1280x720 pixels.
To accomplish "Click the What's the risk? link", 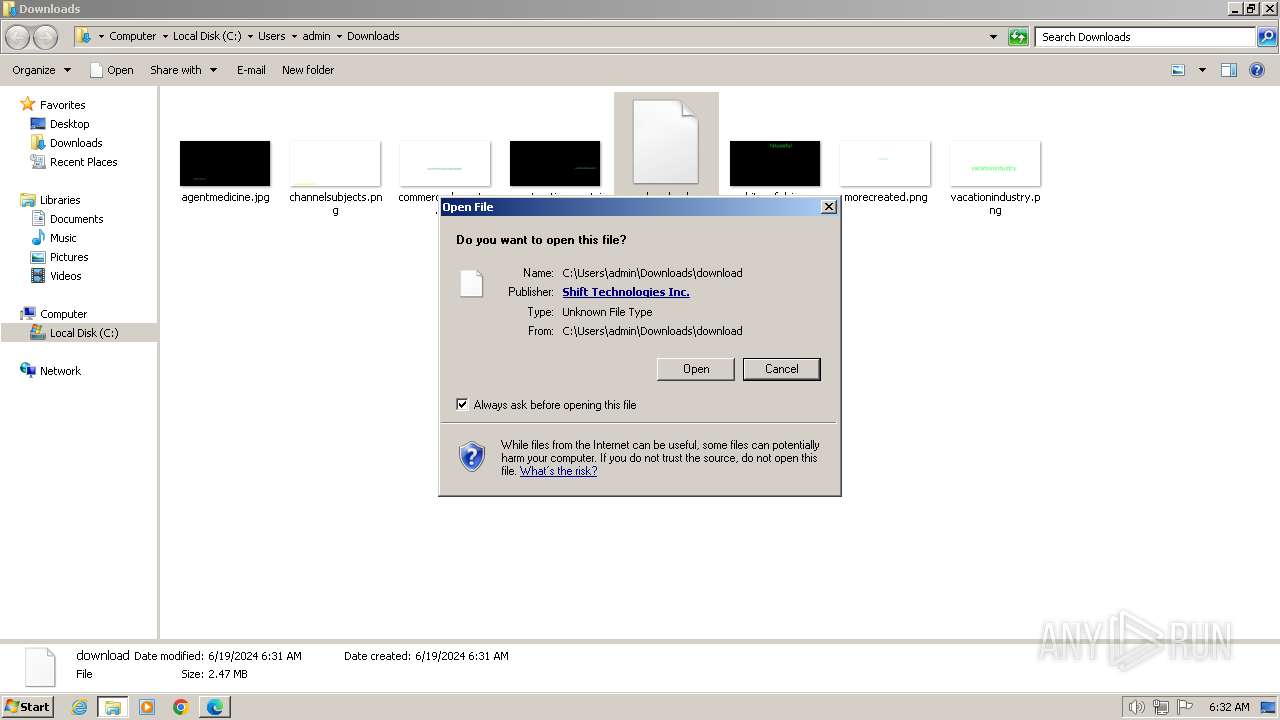I will click(558, 471).
